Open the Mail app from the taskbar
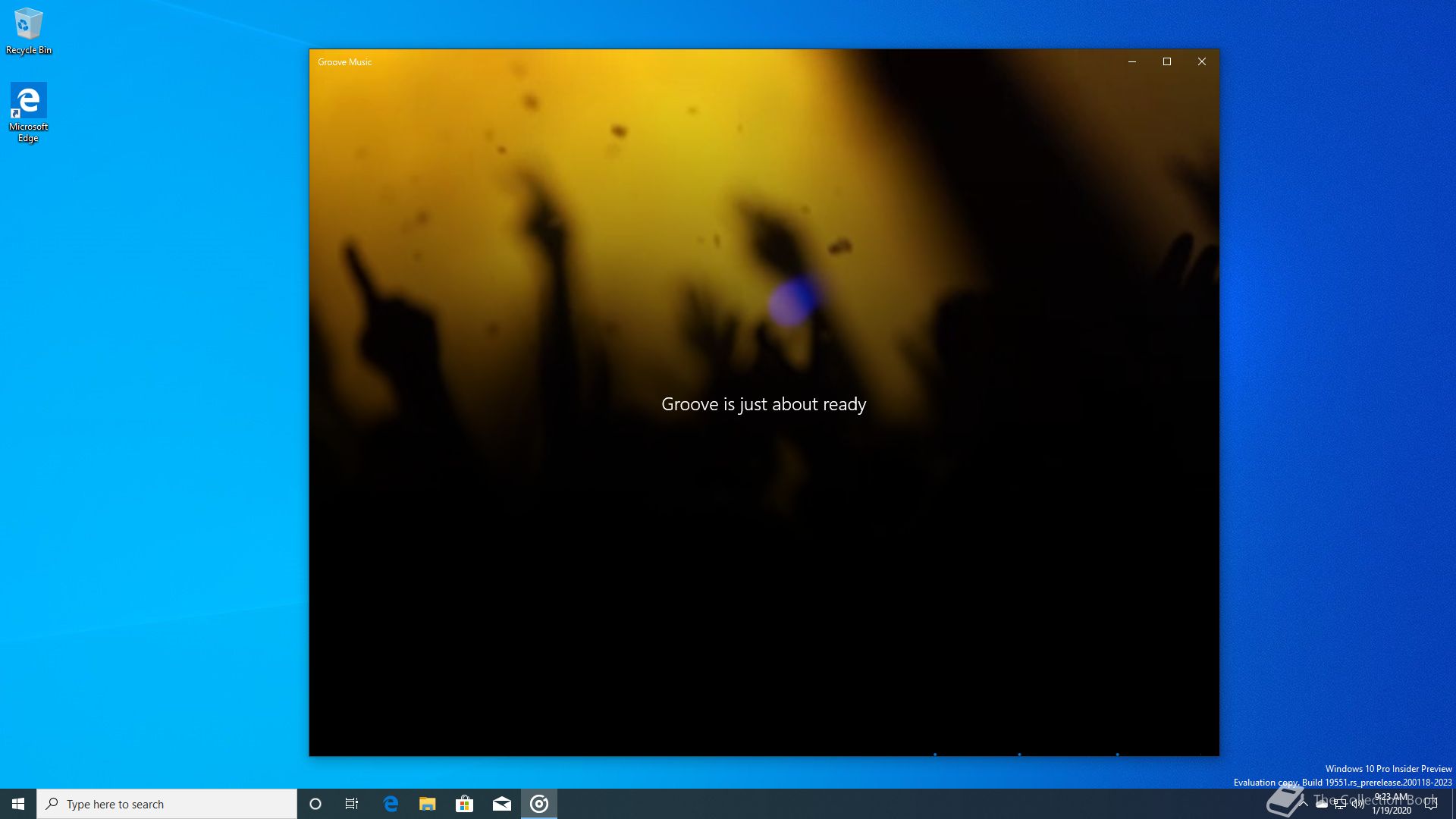This screenshot has height=819, width=1456. pyautogui.click(x=502, y=804)
